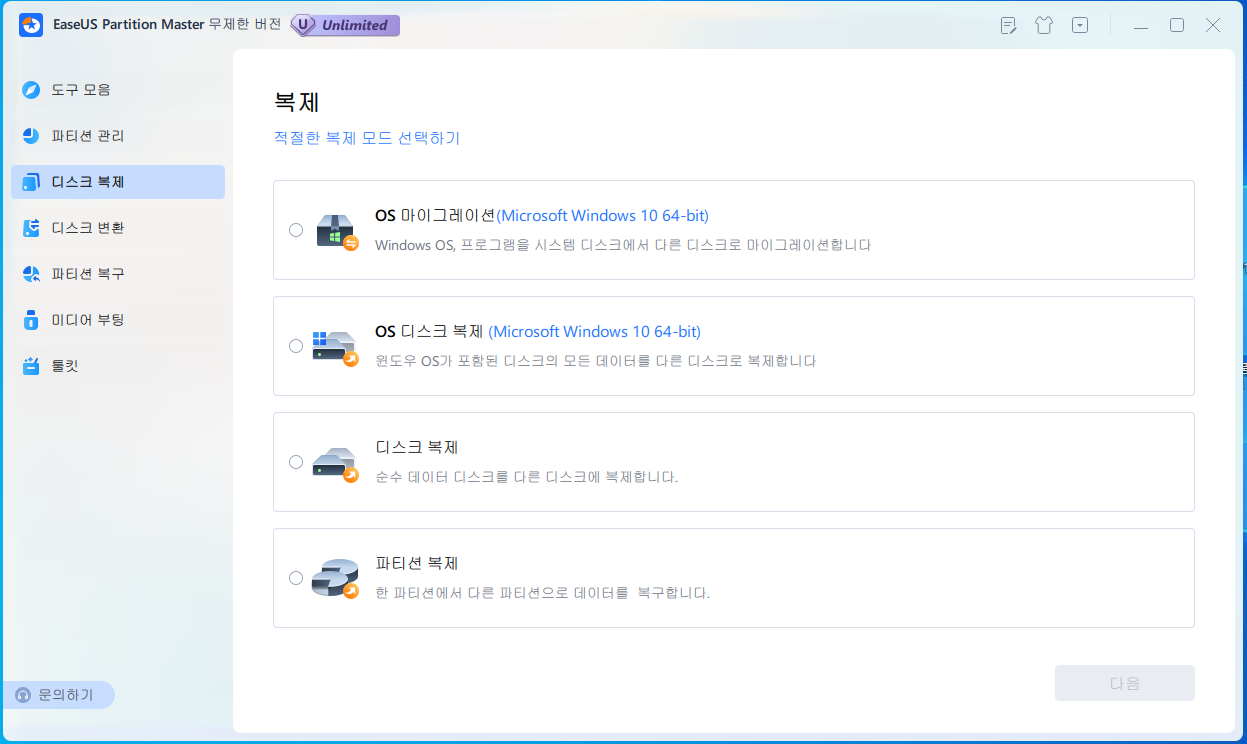Click the 'Windows OS, 프로그램을 시스템 디스크에서' description
Screen dimensions: 1247x744
pyautogui.click(x=623, y=244)
